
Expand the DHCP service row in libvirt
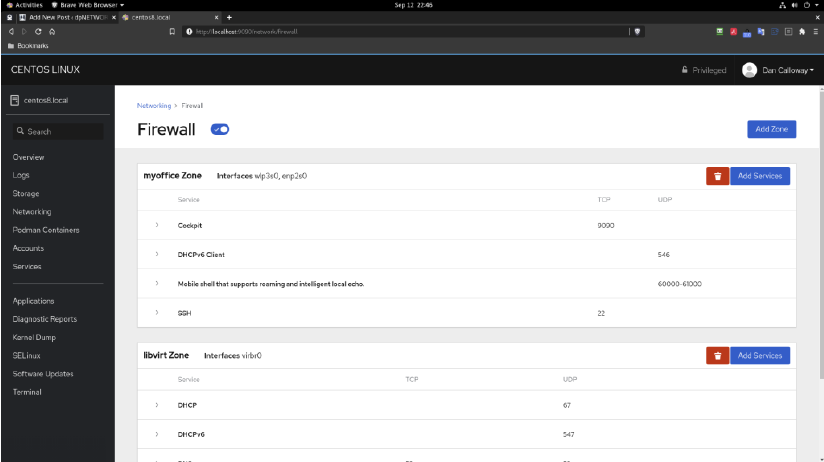pos(157,405)
